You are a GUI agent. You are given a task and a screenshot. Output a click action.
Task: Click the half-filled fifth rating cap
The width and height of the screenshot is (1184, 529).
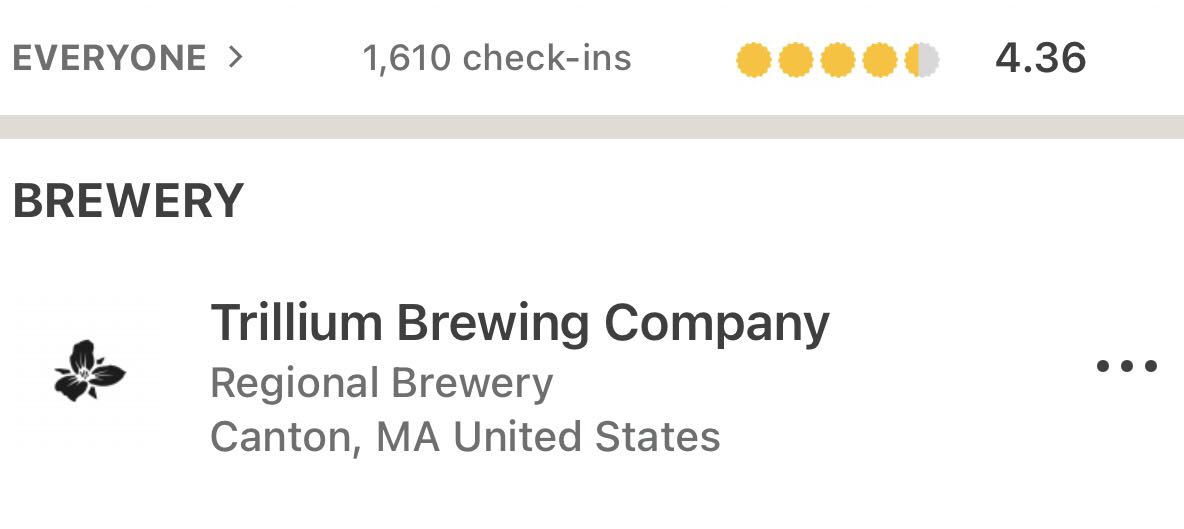point(922,60)
